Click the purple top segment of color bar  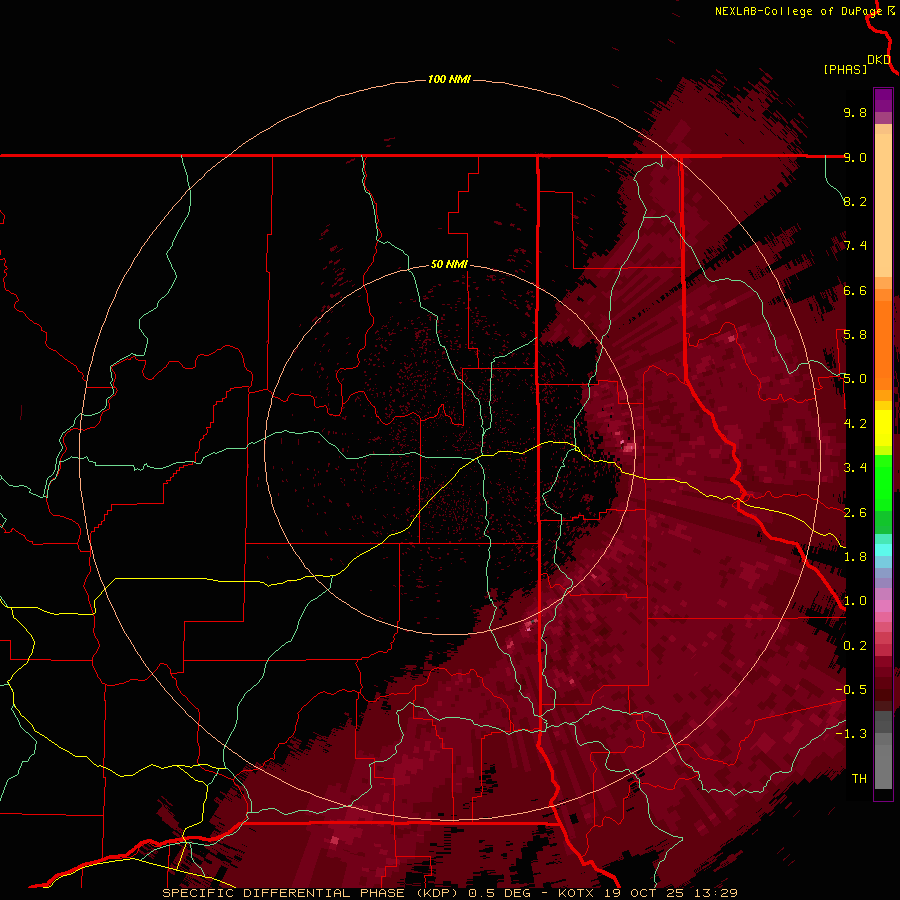pos(883,100)
